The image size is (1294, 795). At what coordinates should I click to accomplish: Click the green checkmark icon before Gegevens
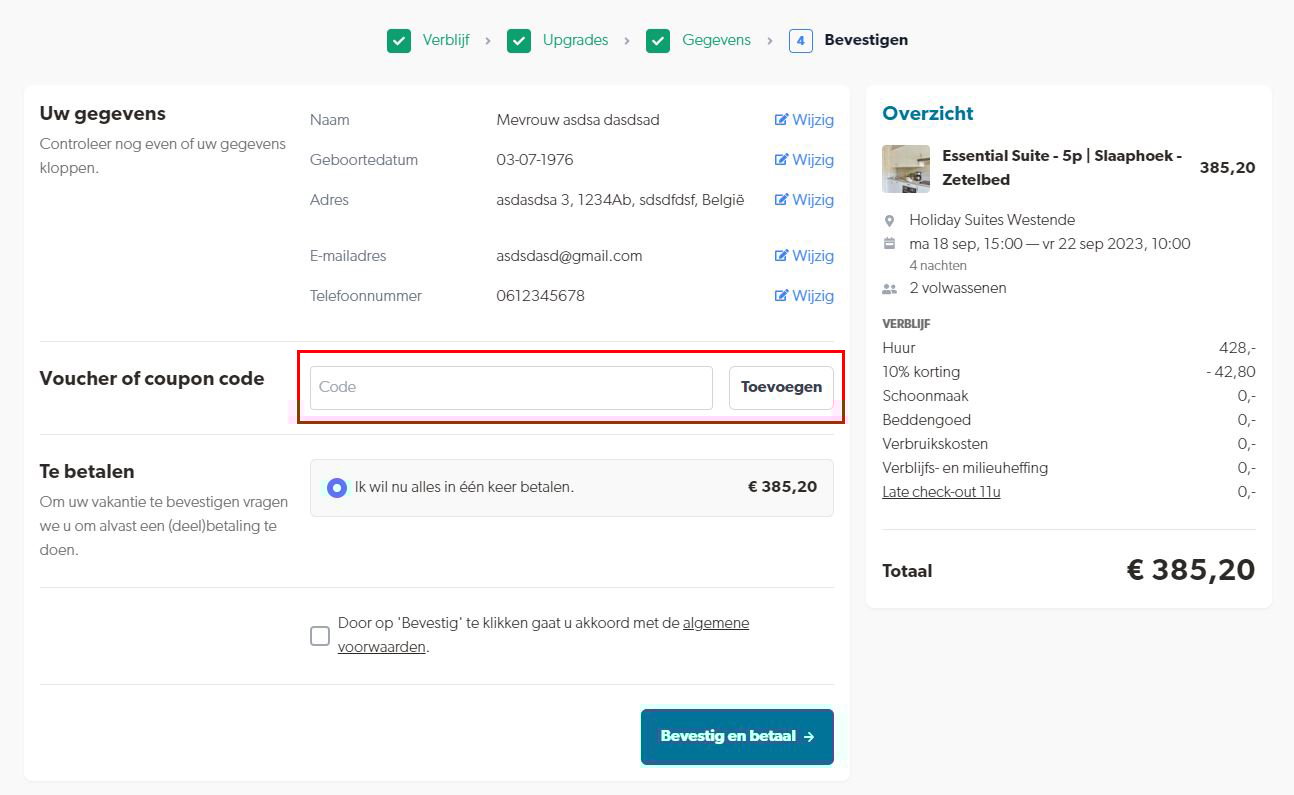(x=658, y=41)
